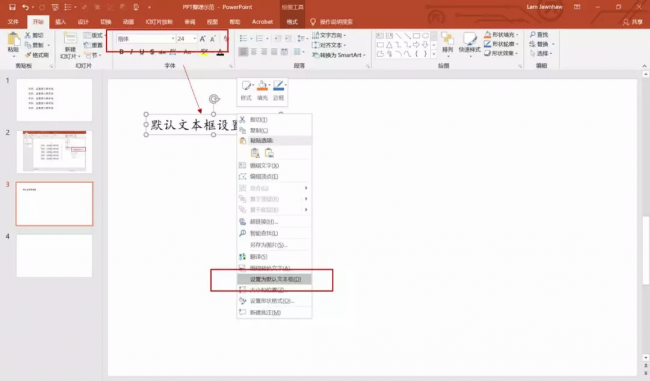The width and height of the screenshot is (650, 381).
Task: Expand the shapes gallery more arrow
Action: 434,54
